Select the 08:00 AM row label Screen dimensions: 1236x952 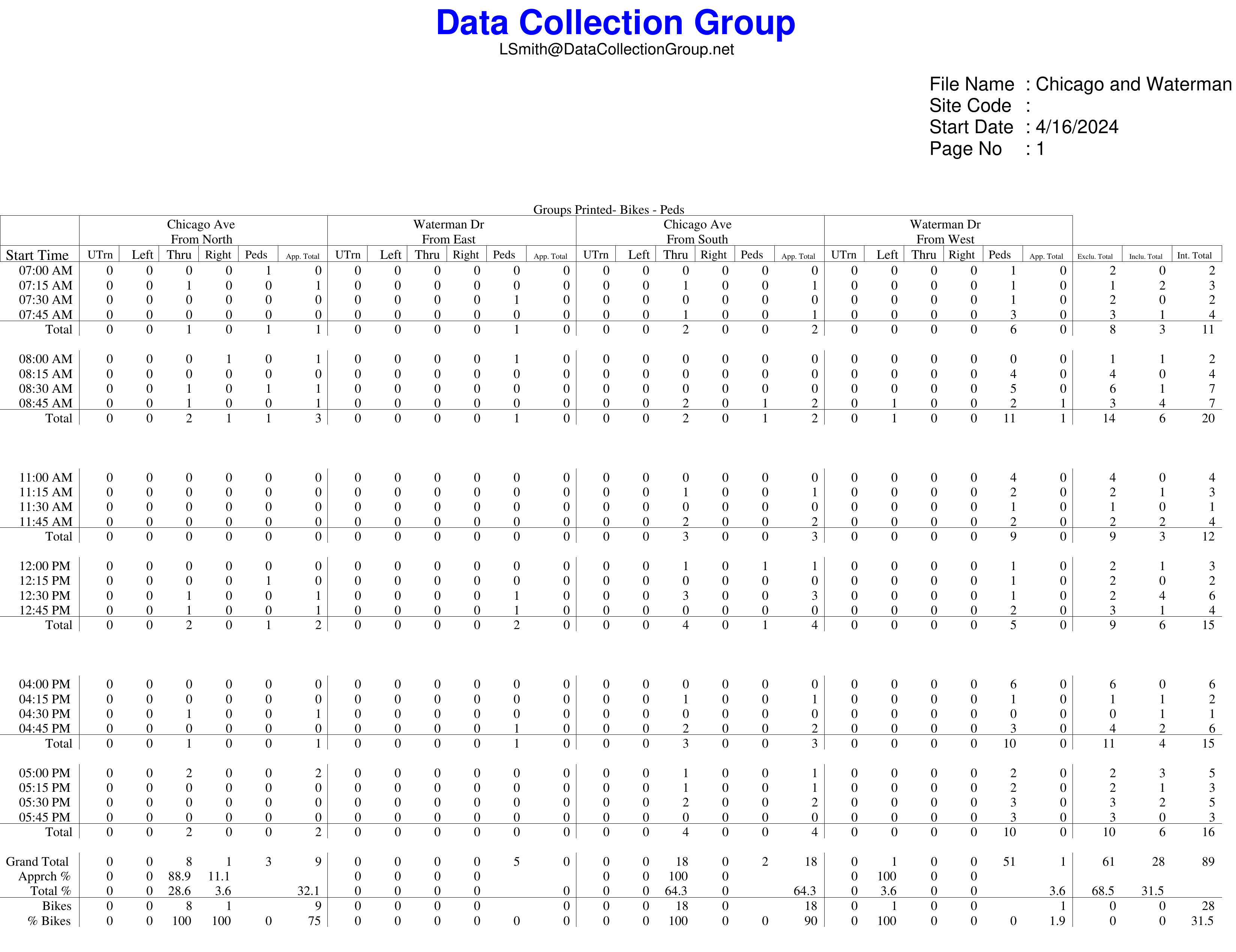(x=46, y=359)
